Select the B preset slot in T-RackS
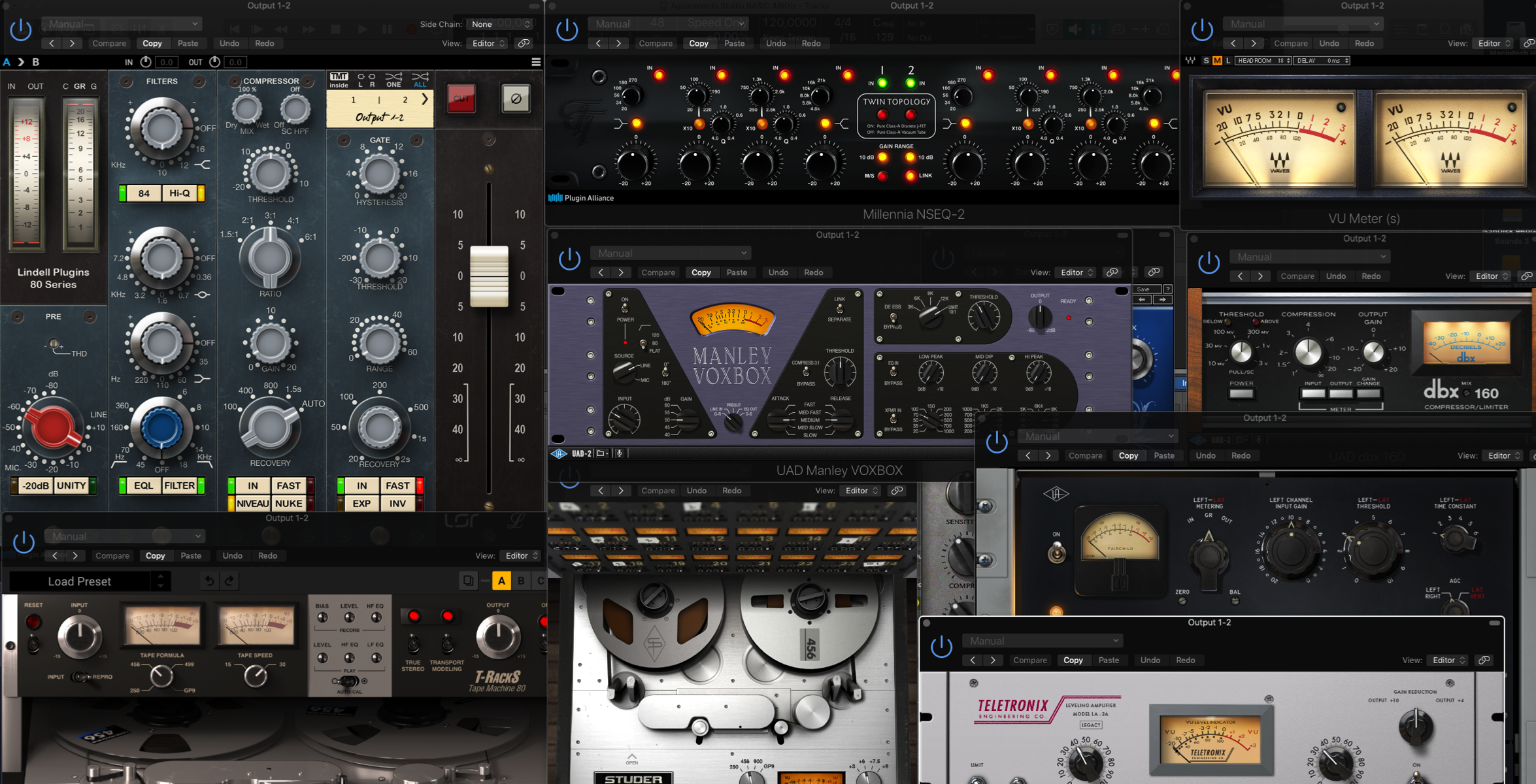Screen dimensions: 1536x784 pos(521,581)
